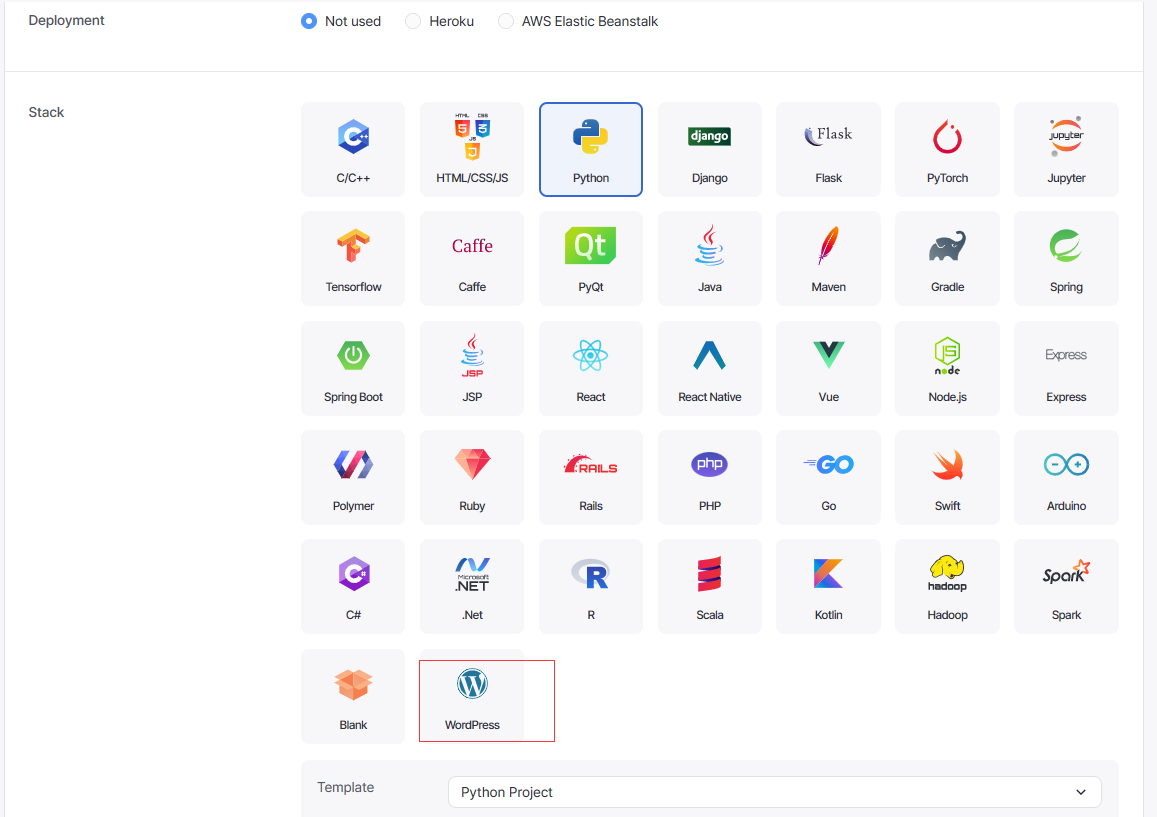Select the React stack

pyautogui.click(x=590, y=368)
